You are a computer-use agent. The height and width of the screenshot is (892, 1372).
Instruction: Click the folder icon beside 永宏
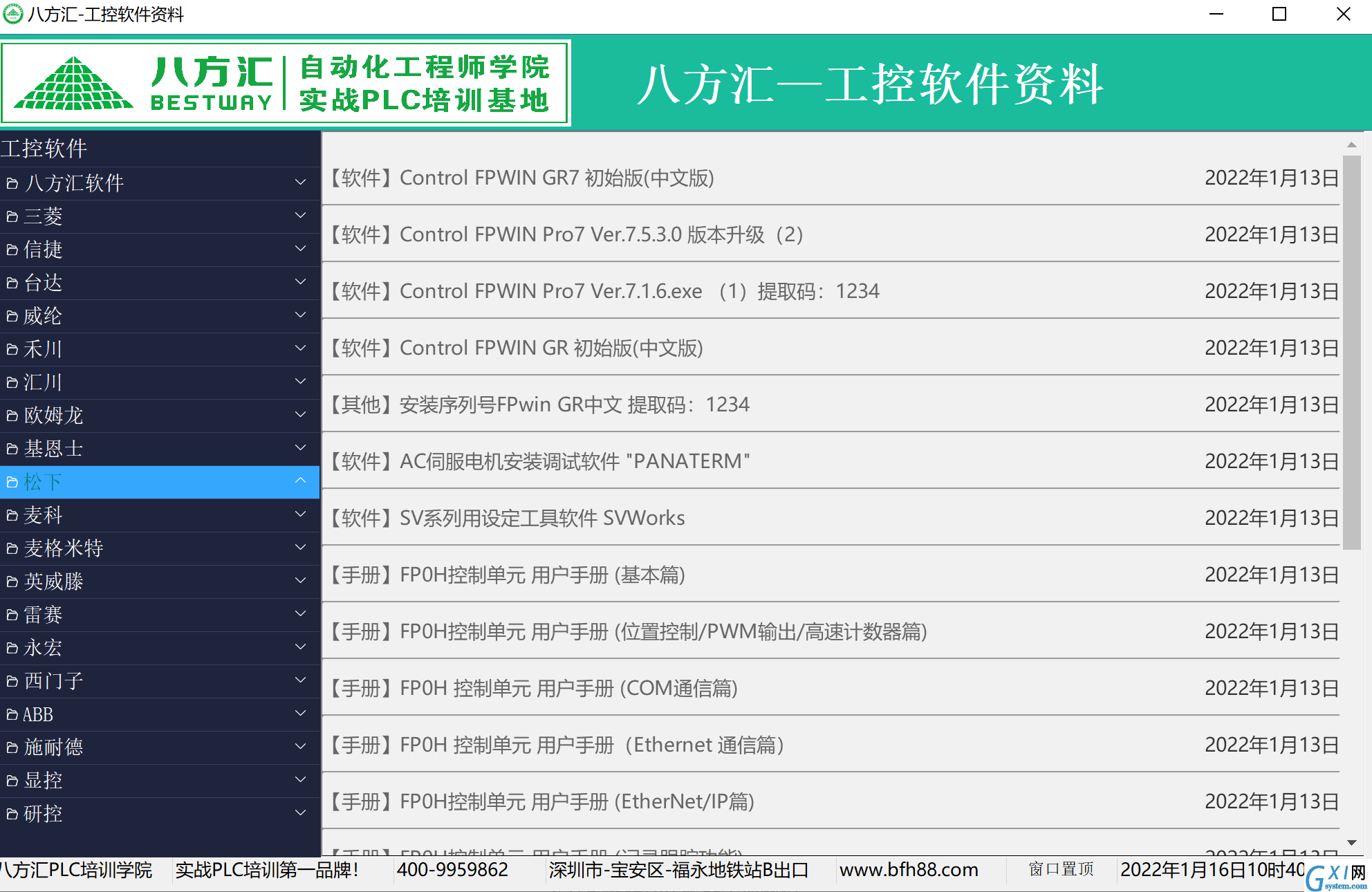tap(12, 648)
